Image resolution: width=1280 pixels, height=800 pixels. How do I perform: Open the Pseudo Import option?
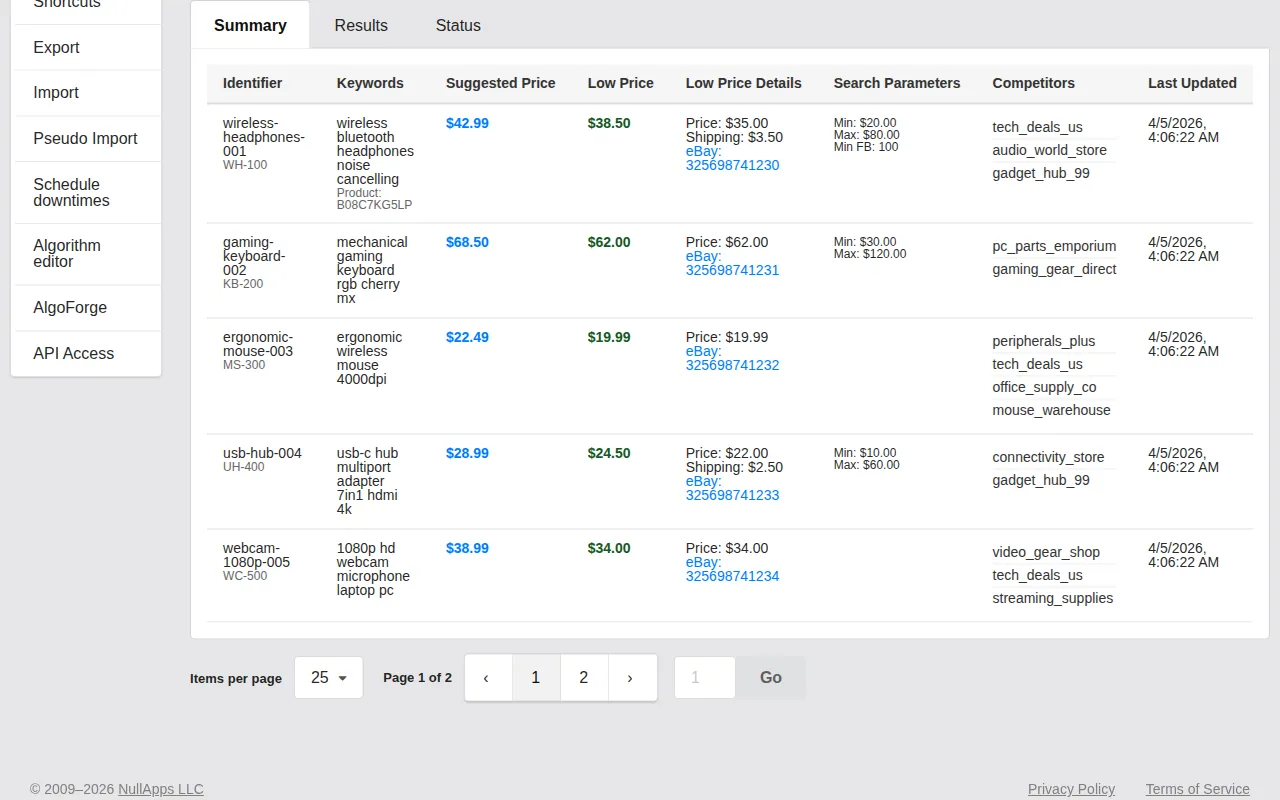[x=85, y=138]
